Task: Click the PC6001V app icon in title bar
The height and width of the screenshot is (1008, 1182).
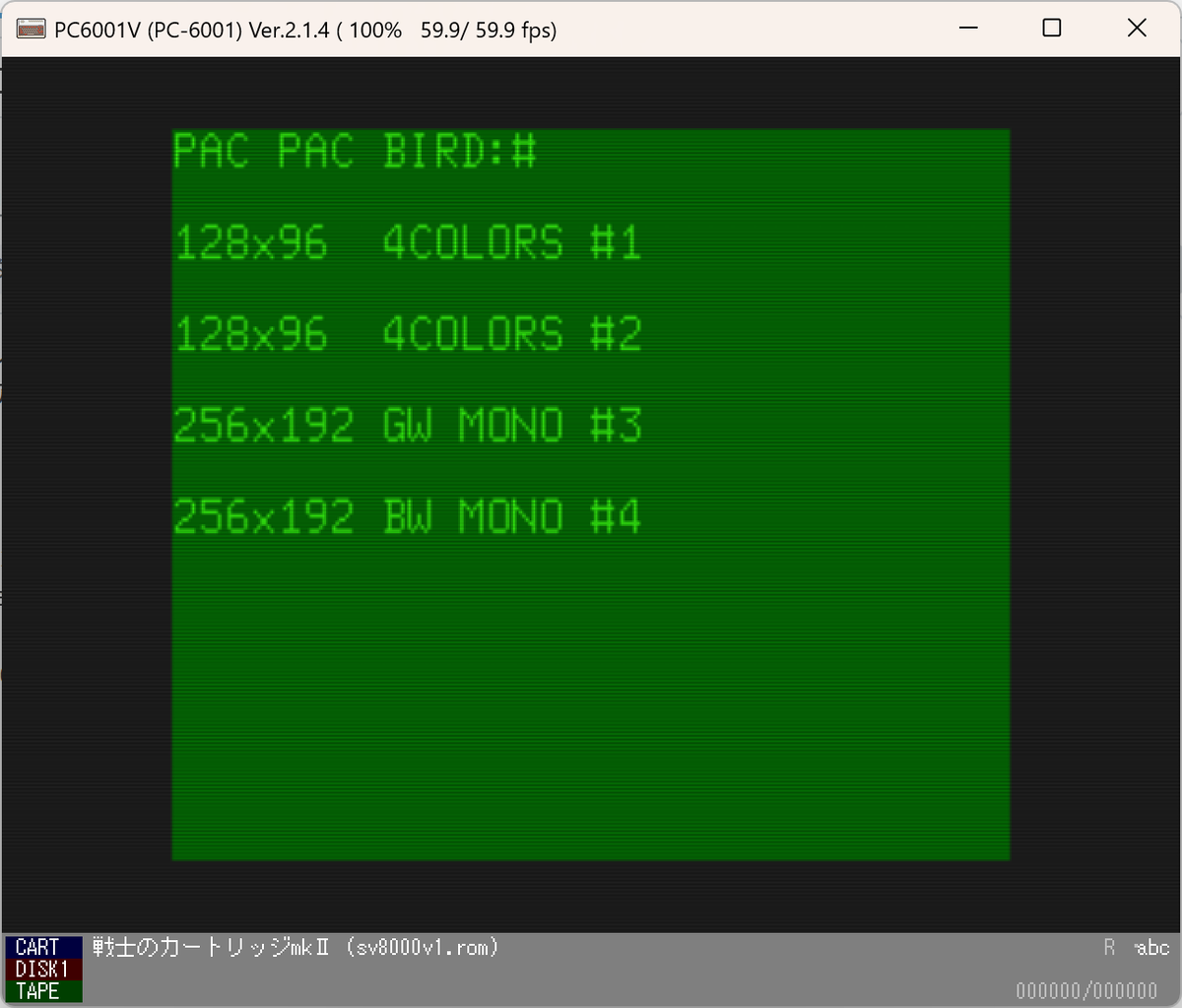Action: [31, 29]
